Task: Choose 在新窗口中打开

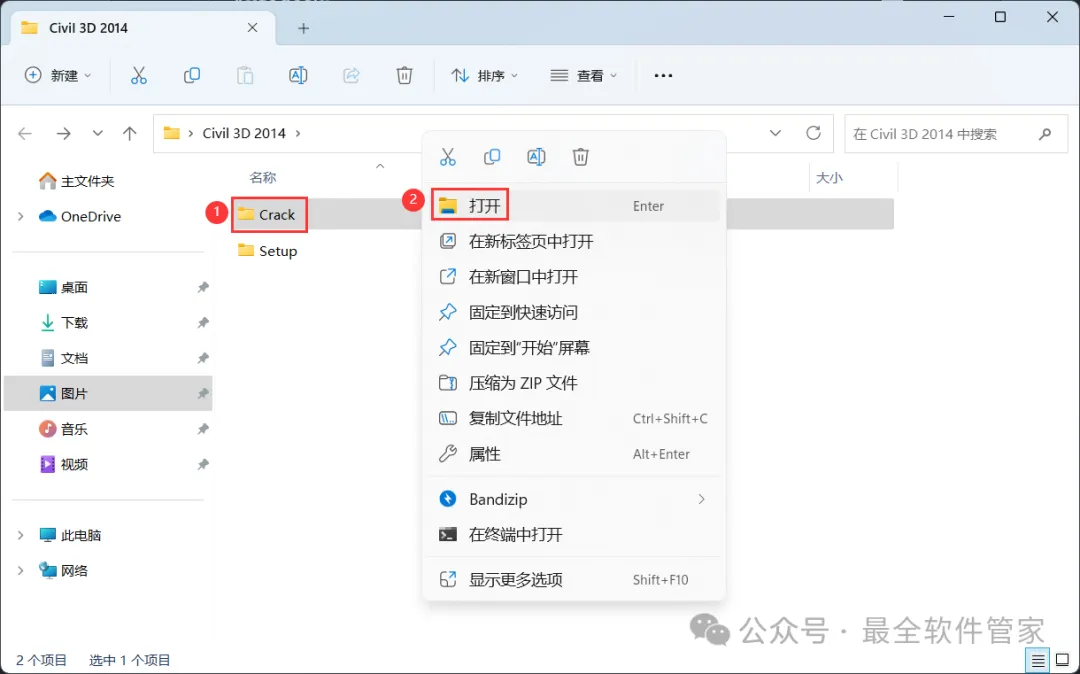Action: click(574, 277)
